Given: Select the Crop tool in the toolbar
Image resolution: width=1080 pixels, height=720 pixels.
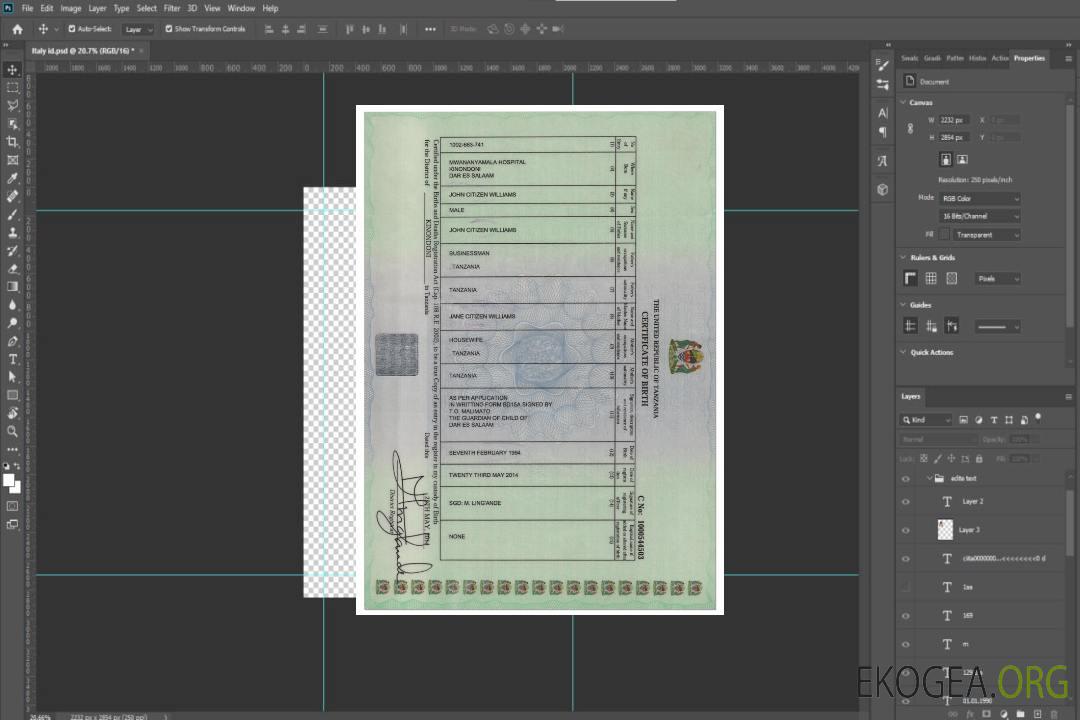Looking at the screenshot, I should pos(12,142).
